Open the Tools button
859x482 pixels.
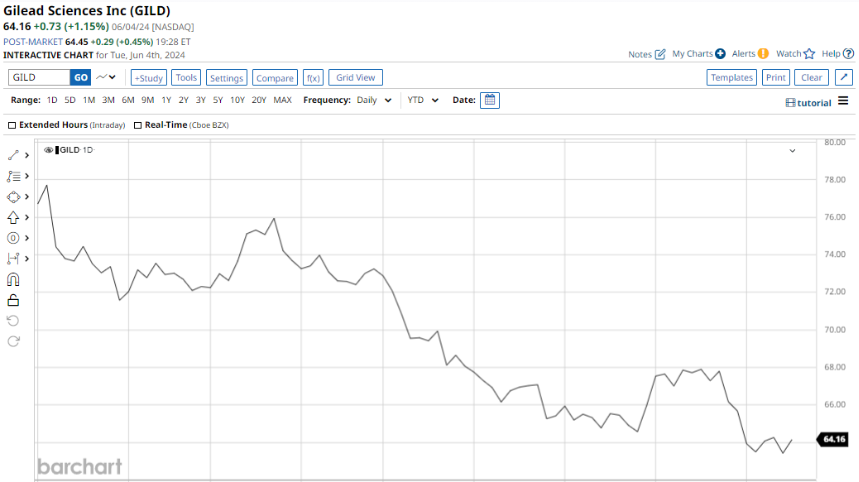pos(186,78)
